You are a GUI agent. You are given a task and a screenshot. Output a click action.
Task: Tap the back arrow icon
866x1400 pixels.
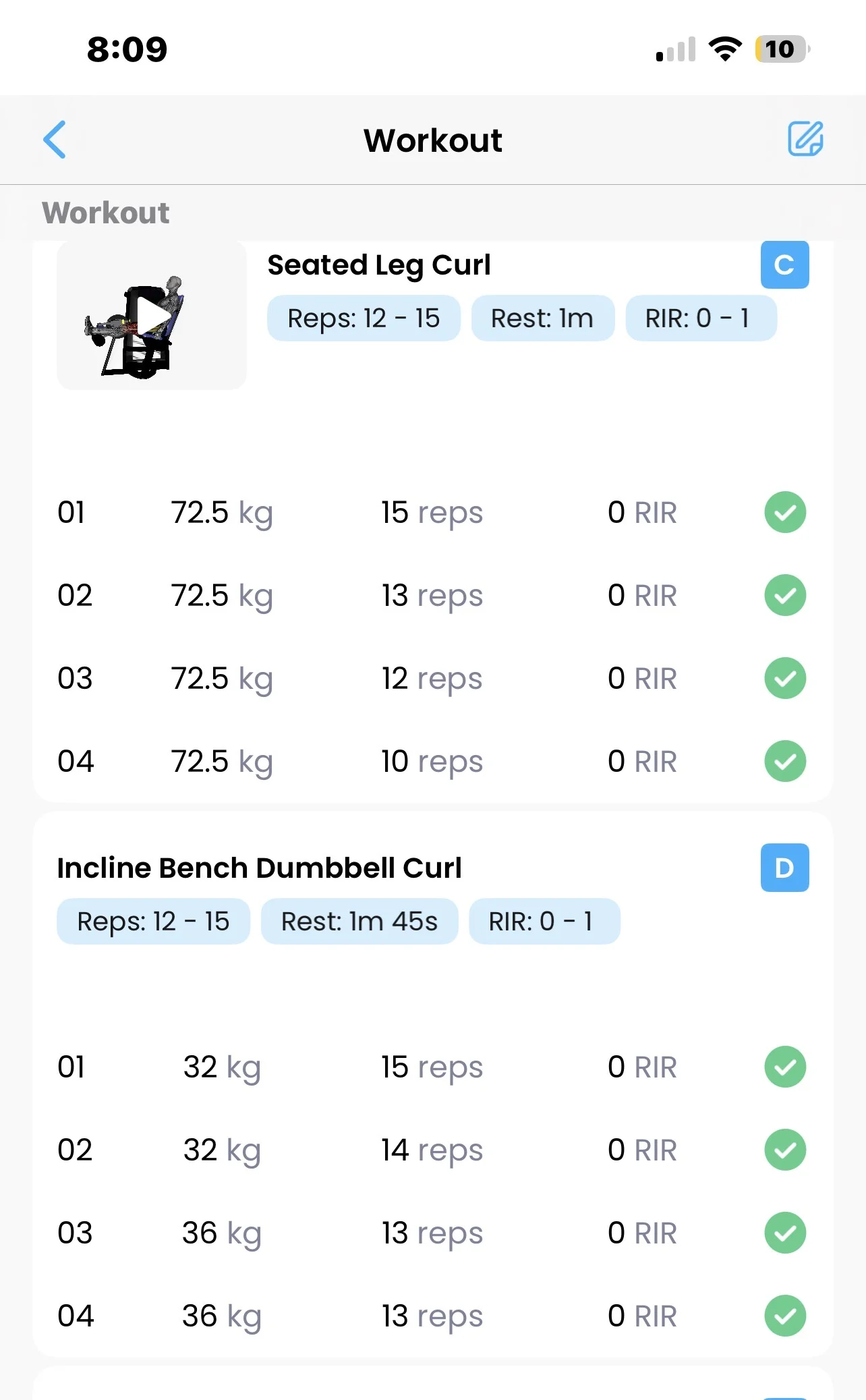coord(55,140)
